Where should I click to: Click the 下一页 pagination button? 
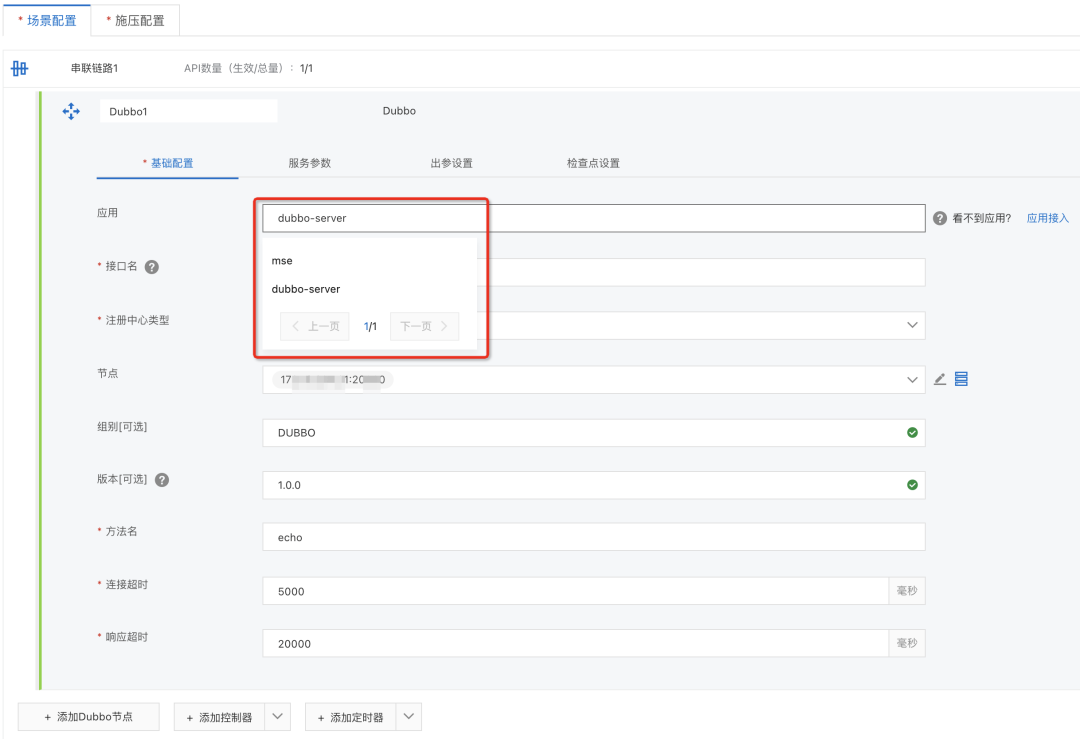click(424, 326)
